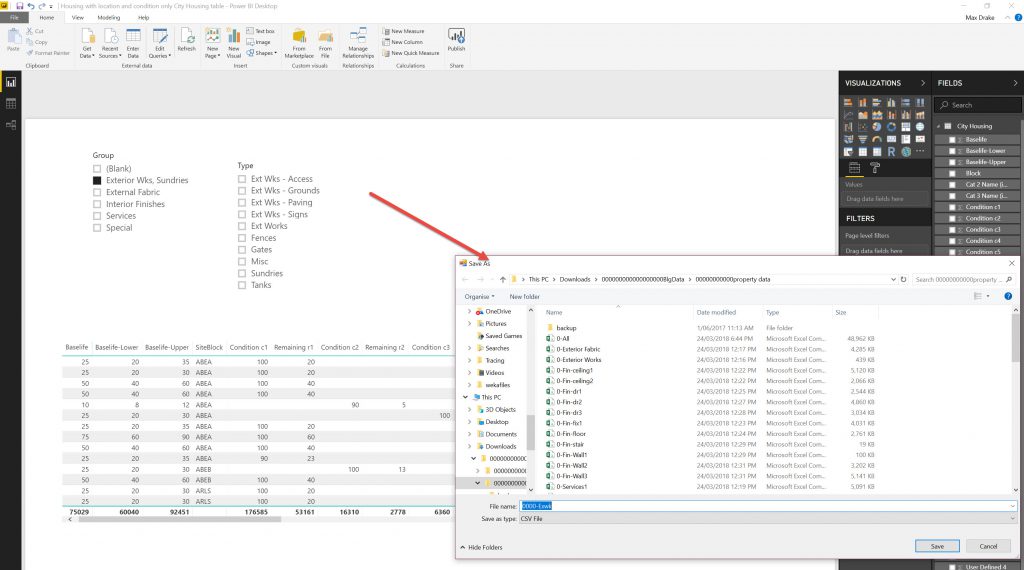The width and height of the screenshot is (1024, 570).
Task: Switch to Data view in left sidebar
Action: pyautogui.click(x=11, y=103)
